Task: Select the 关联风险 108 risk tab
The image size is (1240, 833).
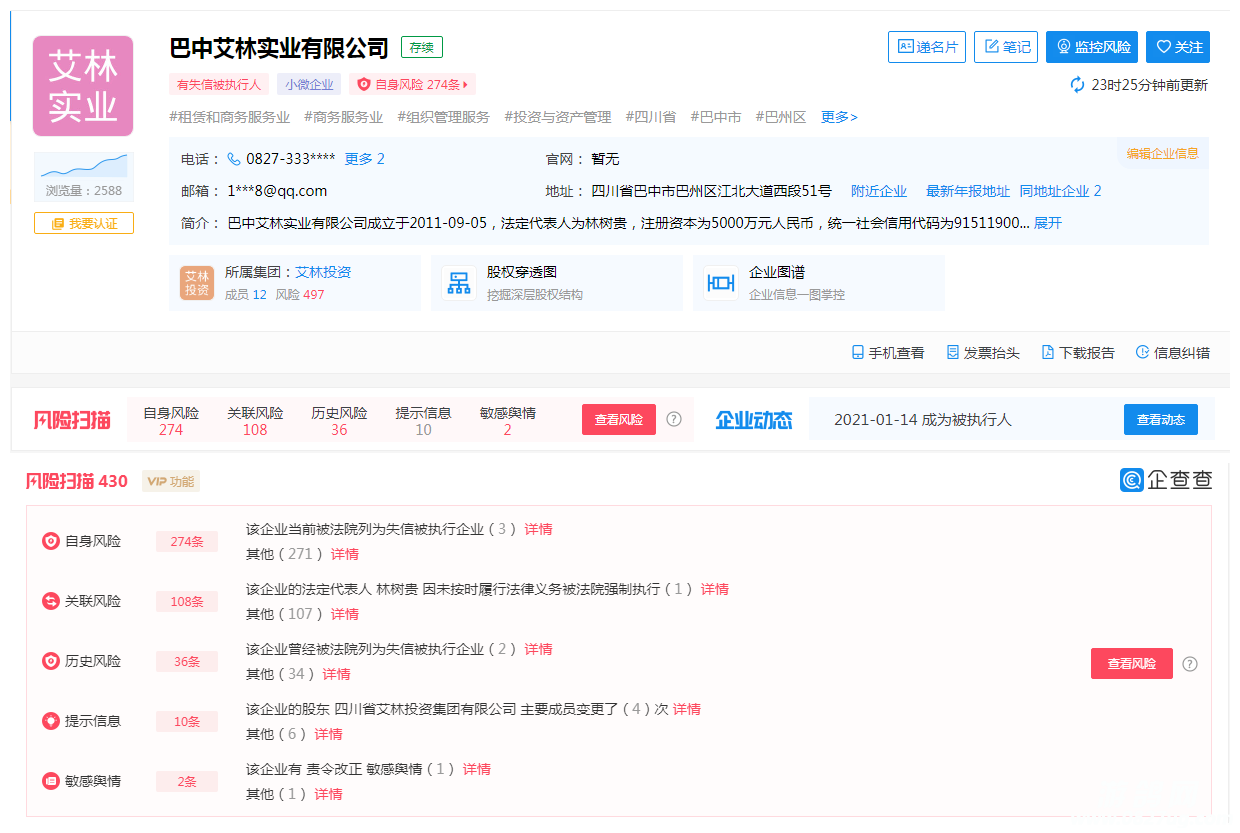Action: pos(255,421)
